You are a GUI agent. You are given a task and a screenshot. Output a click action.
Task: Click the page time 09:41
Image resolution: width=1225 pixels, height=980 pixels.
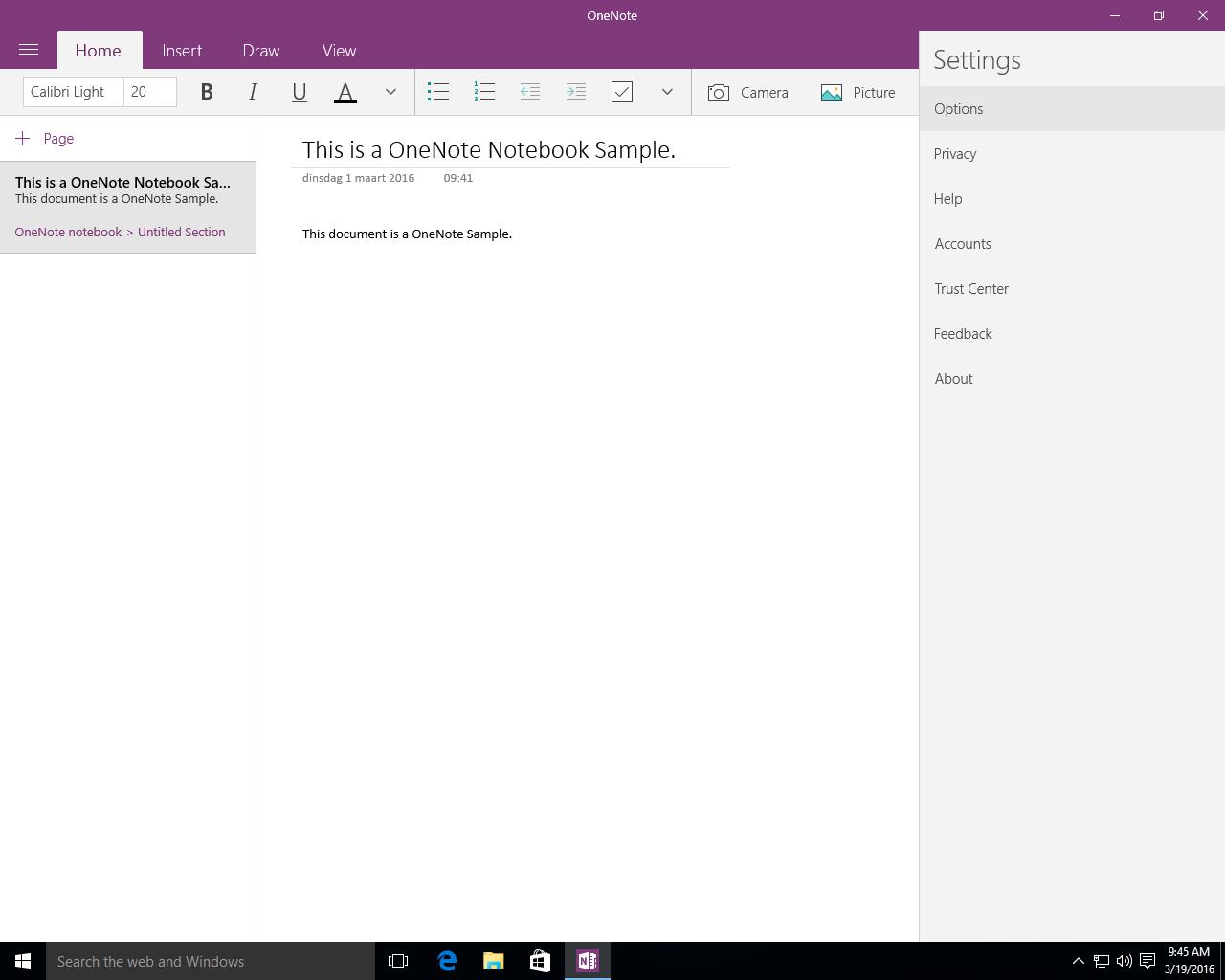tap(458, 178)
